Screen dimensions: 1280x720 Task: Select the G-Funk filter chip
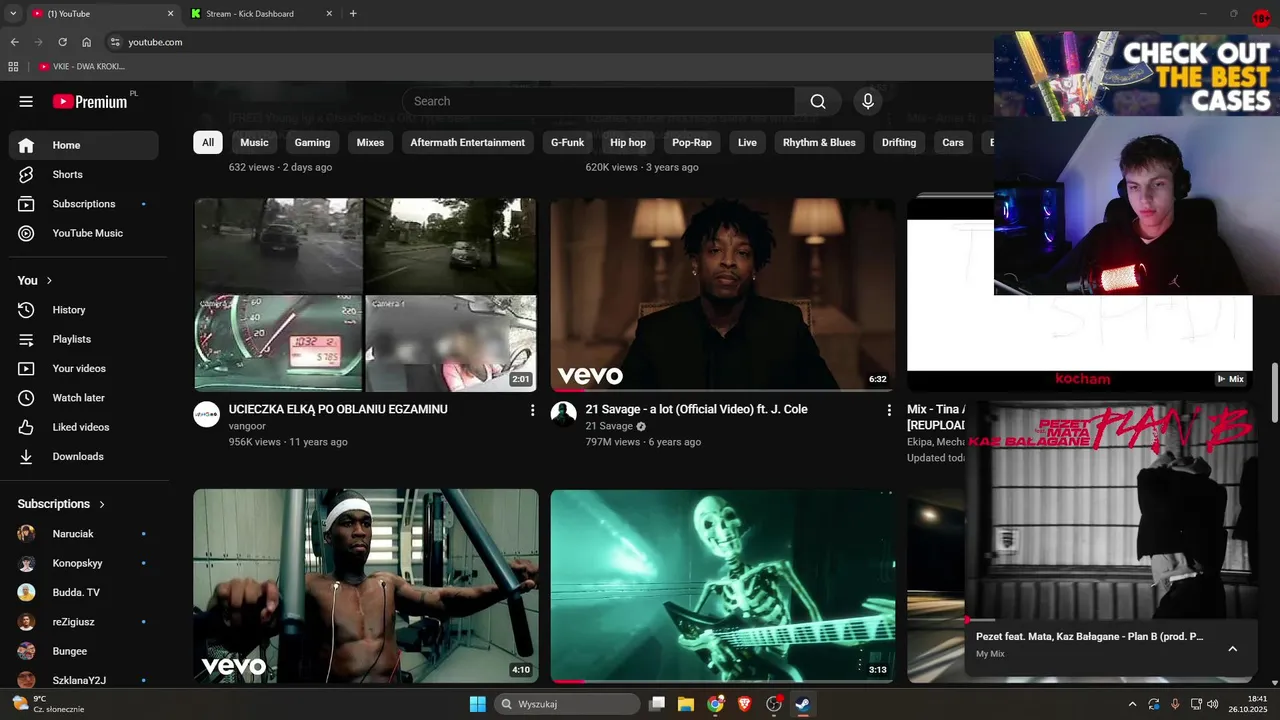coord(567,143)
